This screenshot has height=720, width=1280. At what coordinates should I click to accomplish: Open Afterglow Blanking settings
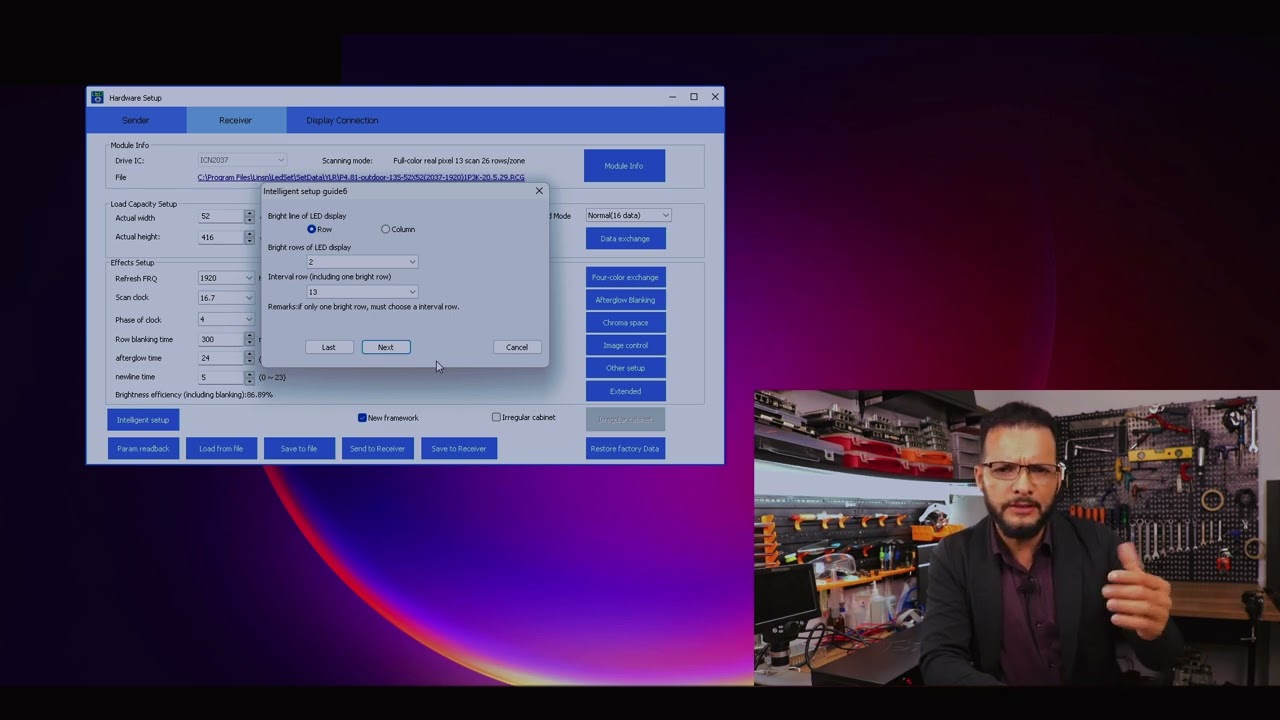tap(625, 300)
